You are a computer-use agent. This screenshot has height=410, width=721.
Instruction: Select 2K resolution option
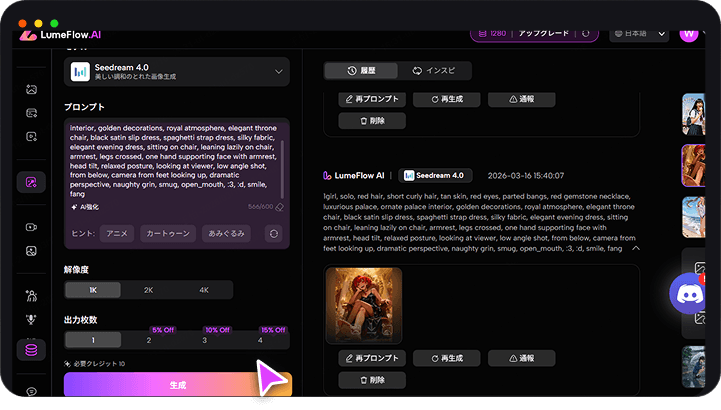tap(148, 289)
